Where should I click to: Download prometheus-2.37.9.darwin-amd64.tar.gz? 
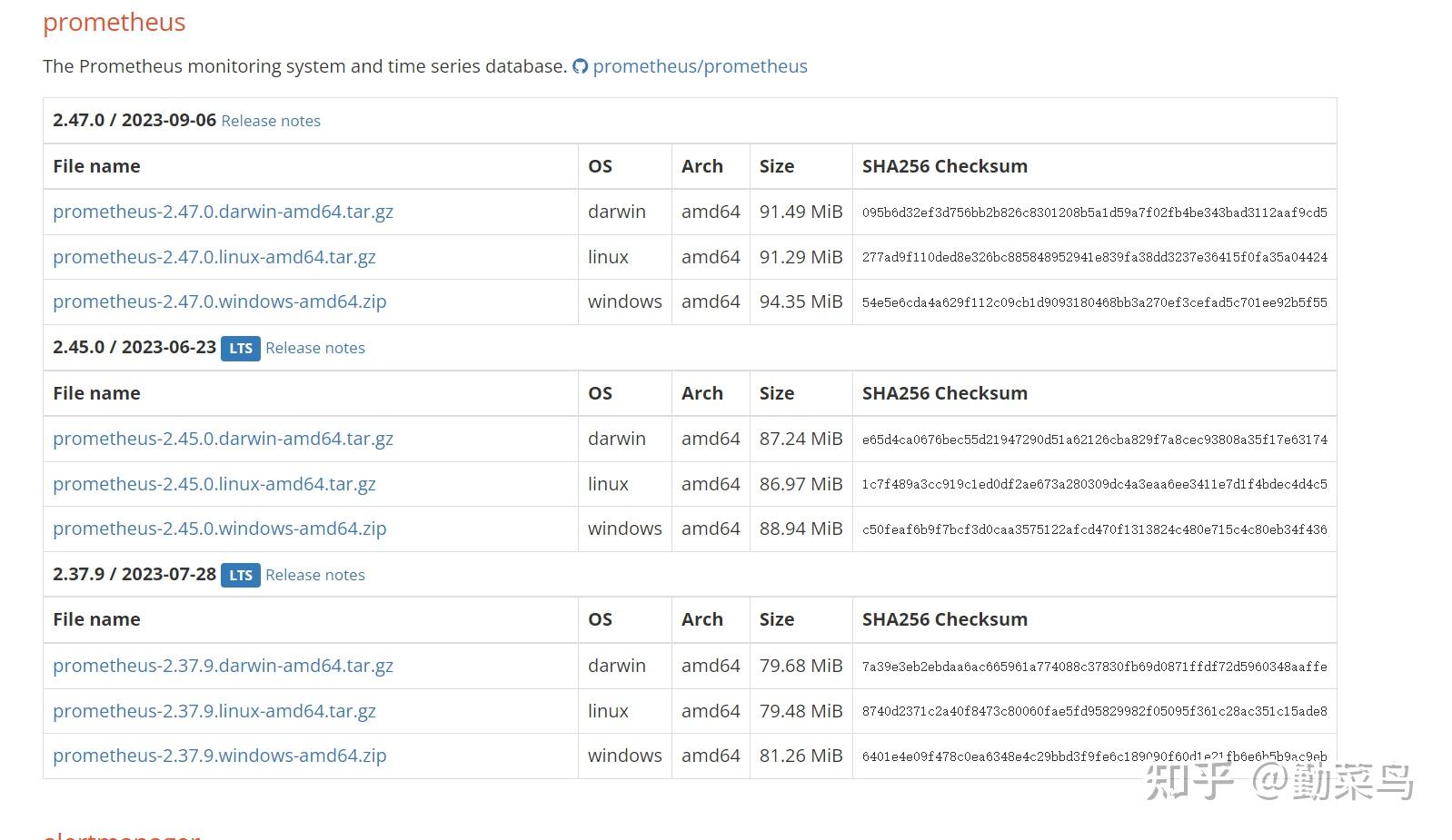[x=223, y=666]
